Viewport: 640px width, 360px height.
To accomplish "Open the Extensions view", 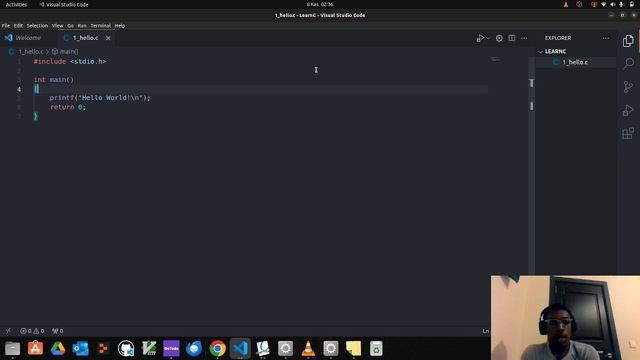I will [628, 133].
